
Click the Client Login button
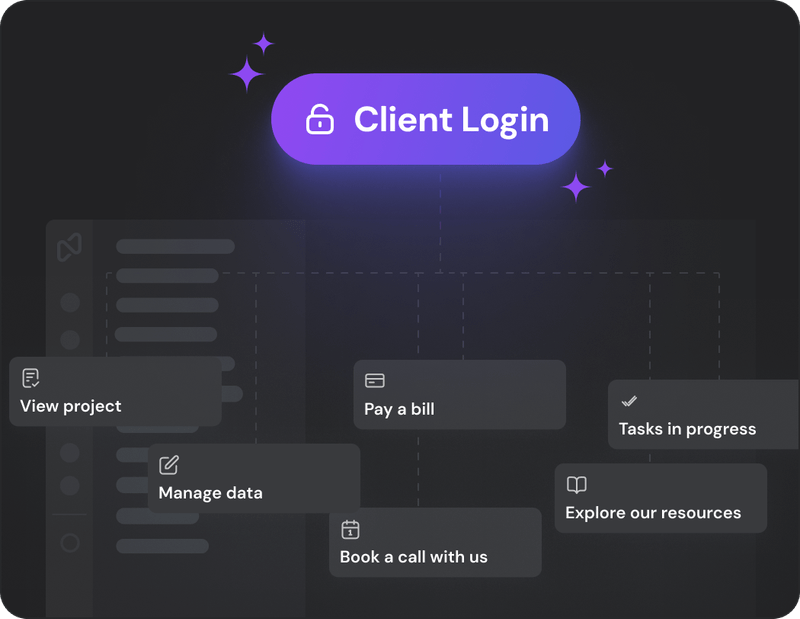pyautogui.click(x=426, y=119)
